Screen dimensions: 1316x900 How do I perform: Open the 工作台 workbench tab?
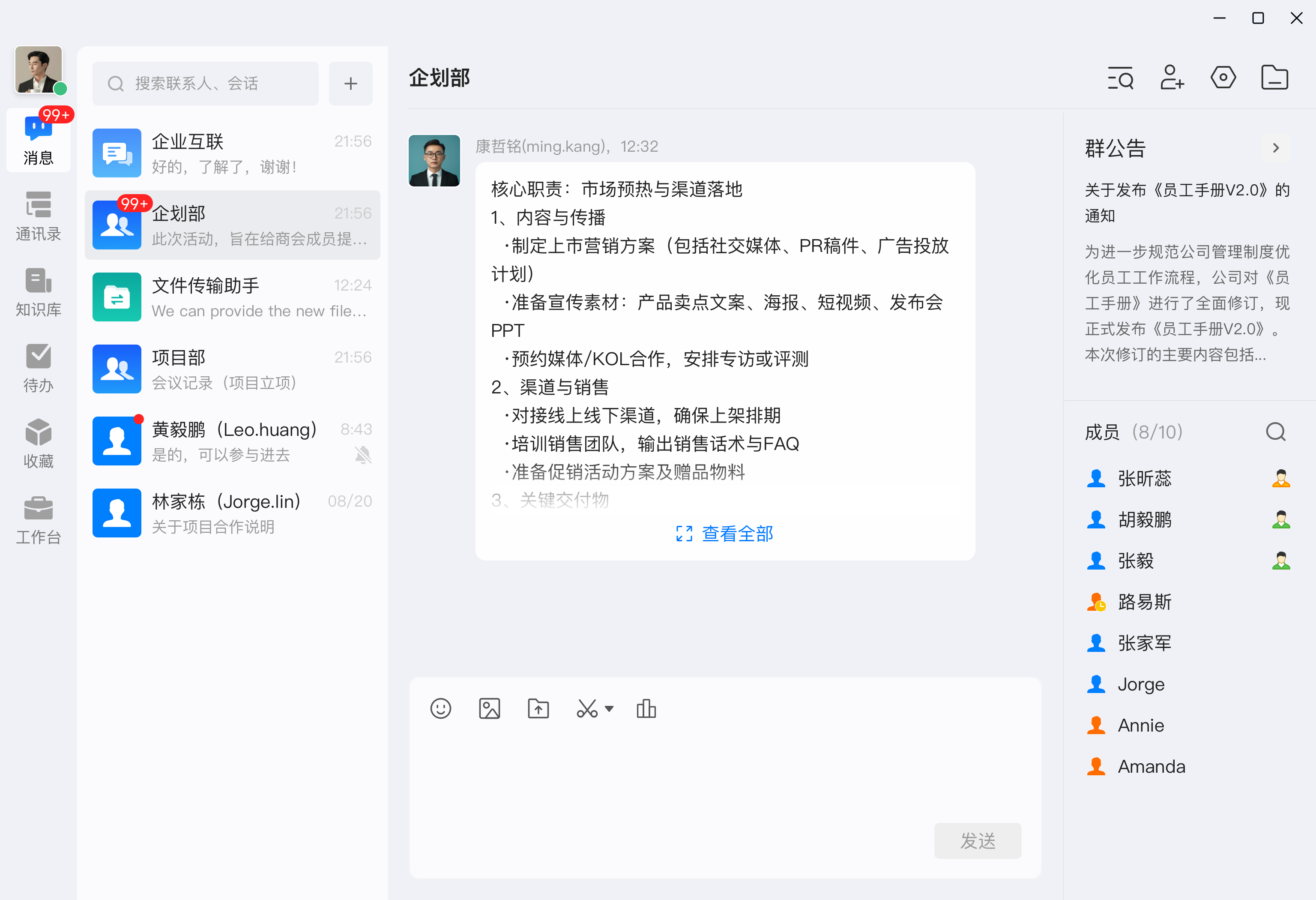39,520
